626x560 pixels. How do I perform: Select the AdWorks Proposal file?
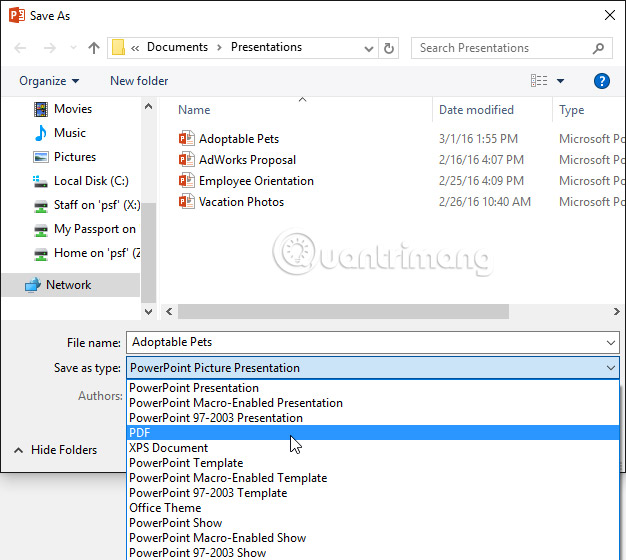[248, 160]
